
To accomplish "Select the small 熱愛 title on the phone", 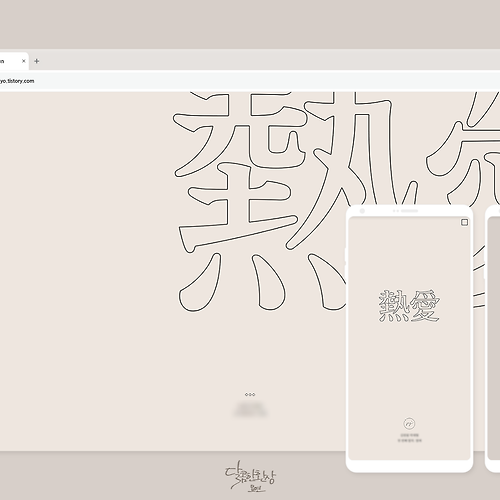I will click(409, 306).
